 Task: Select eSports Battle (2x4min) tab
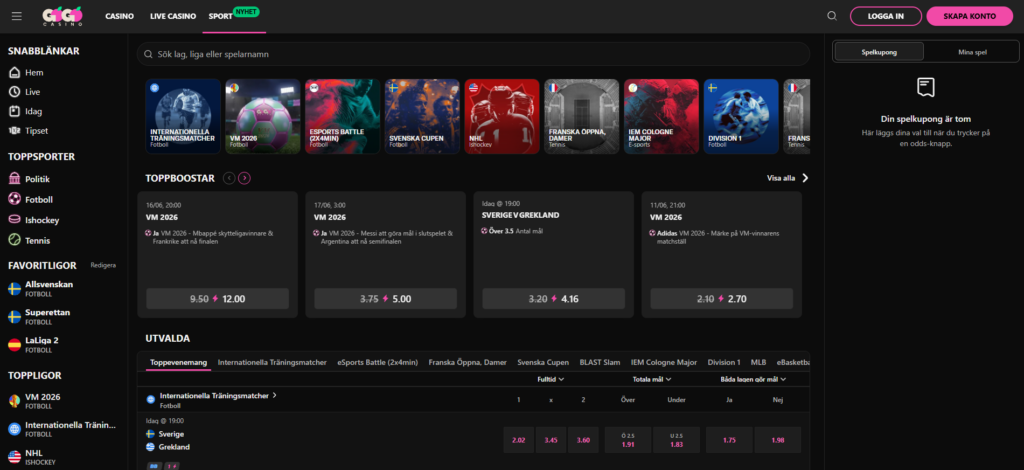click(x=377, y=362)
